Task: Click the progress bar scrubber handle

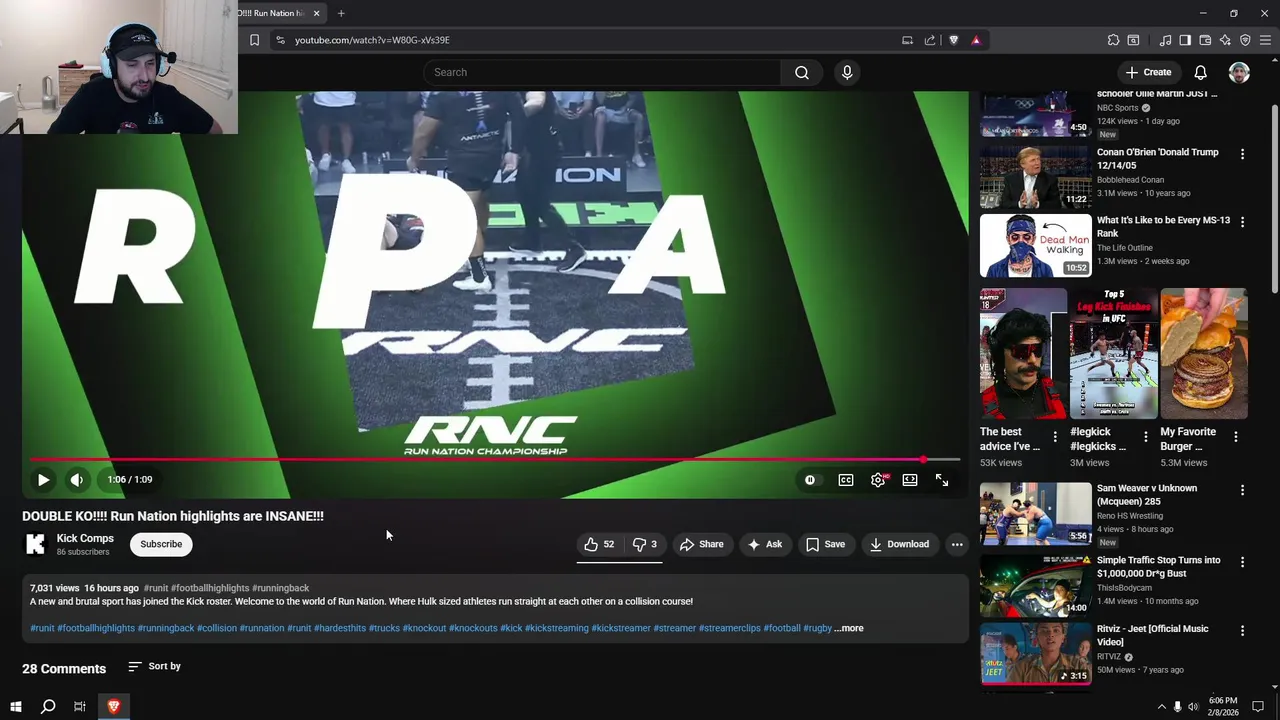Action: click(x=923, y=460)
